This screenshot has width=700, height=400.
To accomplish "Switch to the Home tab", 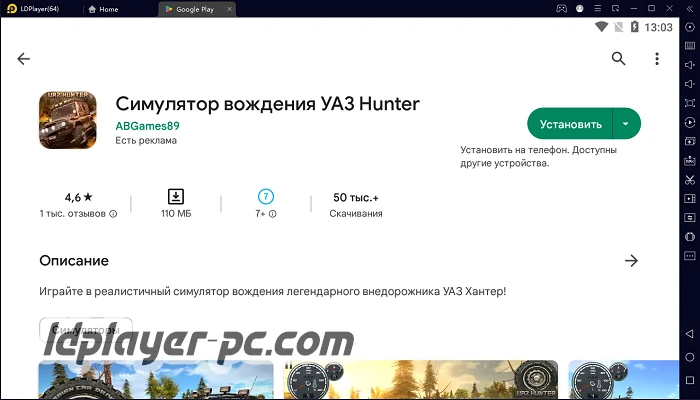I will tap(104, 9).
